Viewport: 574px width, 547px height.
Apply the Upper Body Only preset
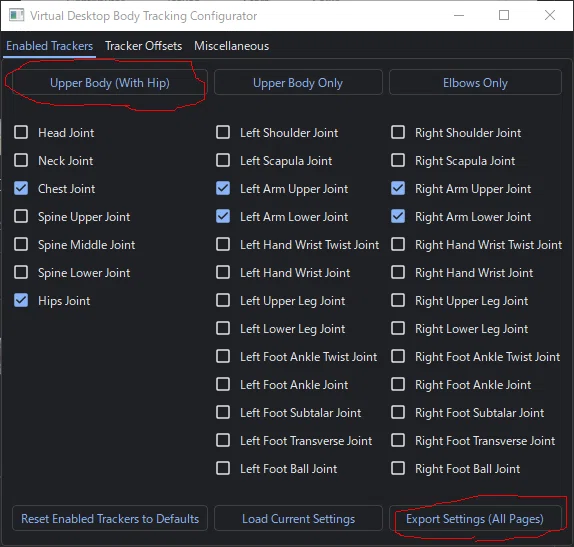point(298,83)
